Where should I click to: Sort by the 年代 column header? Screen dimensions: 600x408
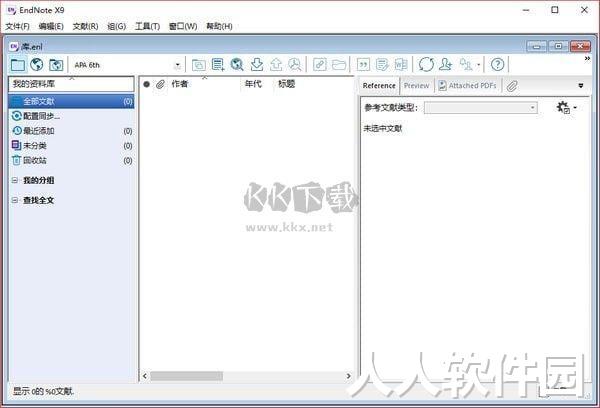pos(253,84)
